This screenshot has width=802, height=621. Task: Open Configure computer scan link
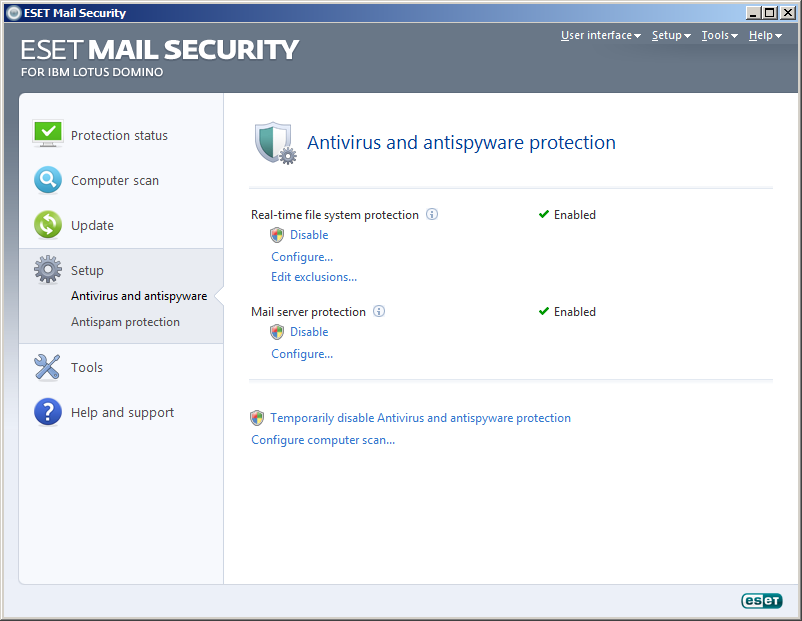point(323,440)
